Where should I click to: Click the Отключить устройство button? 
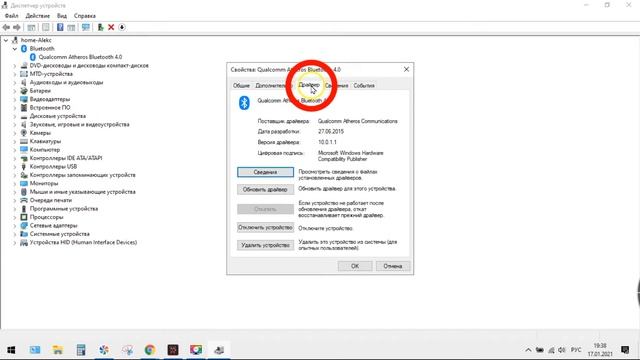click(265, 227)
